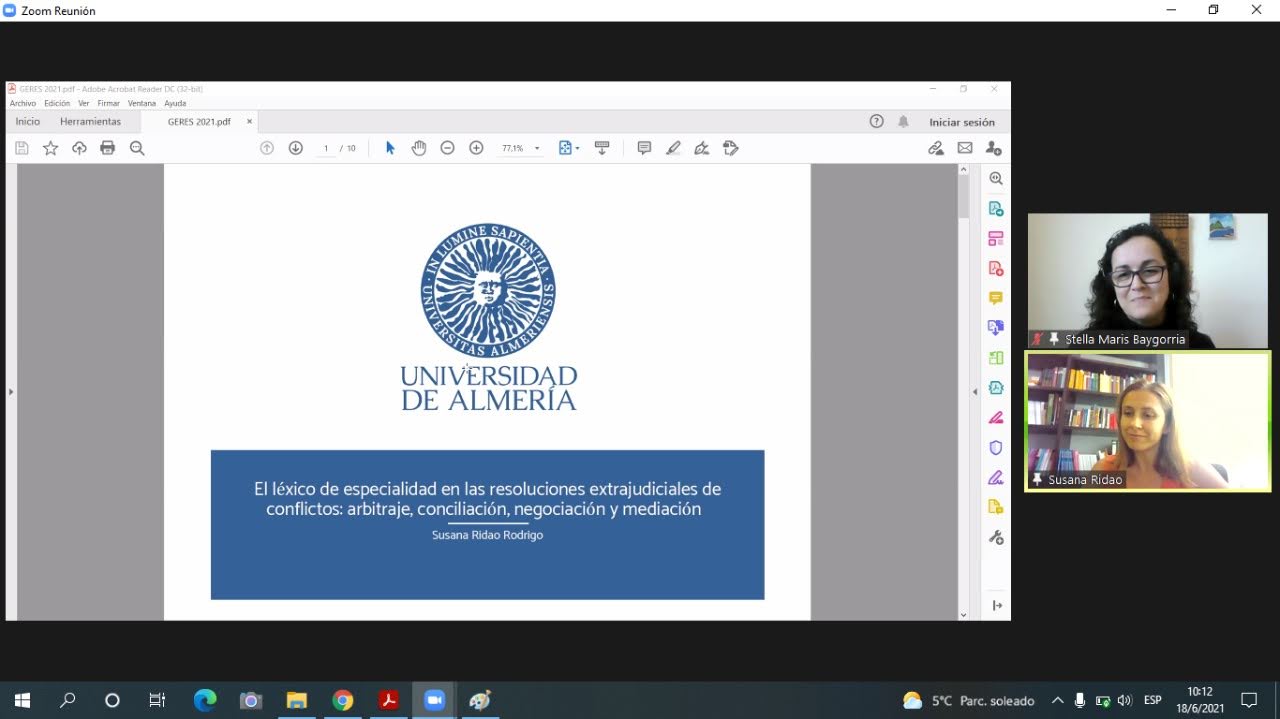
Task: Toggle the taskbar volume speaker icon
Action: [1125, 700]
